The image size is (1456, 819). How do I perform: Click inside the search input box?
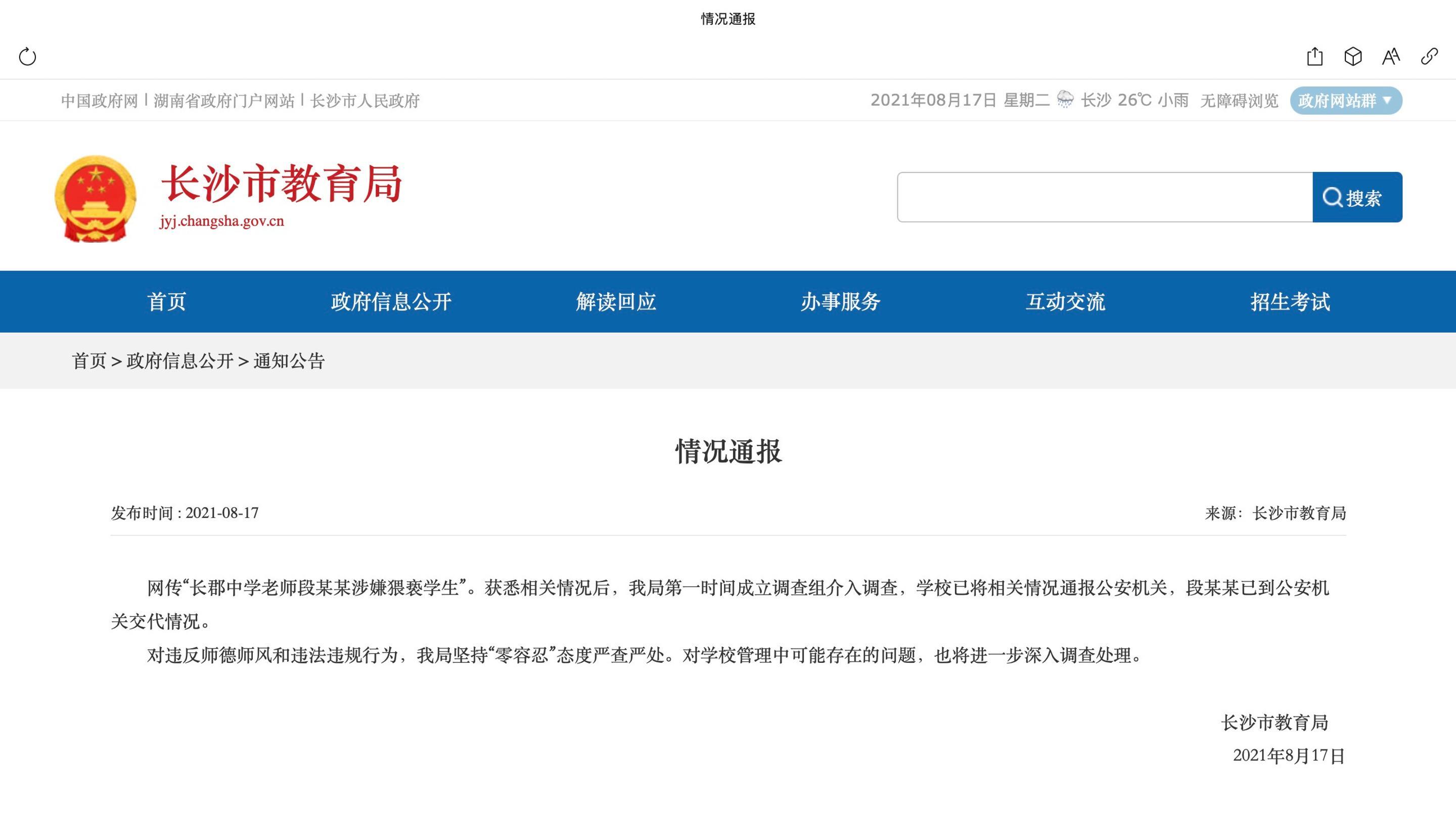[1105, 197]
